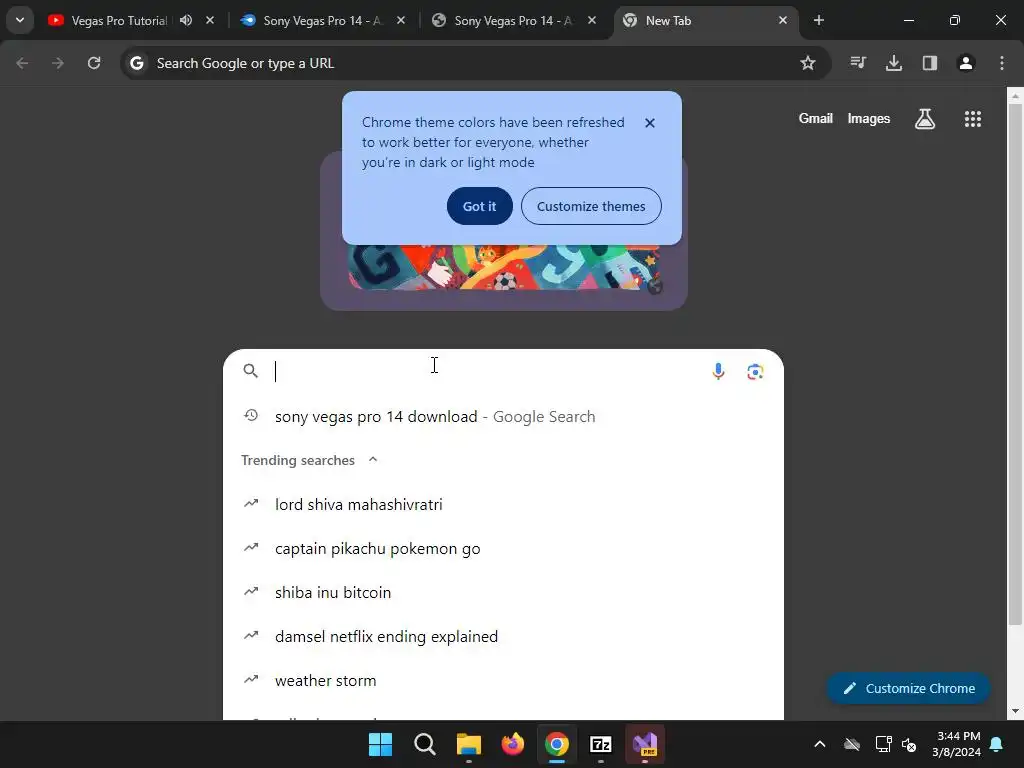Open Visual Studio Preview from the taskbar
This screenshot has width=1024, height=768.
pos(645,744)
